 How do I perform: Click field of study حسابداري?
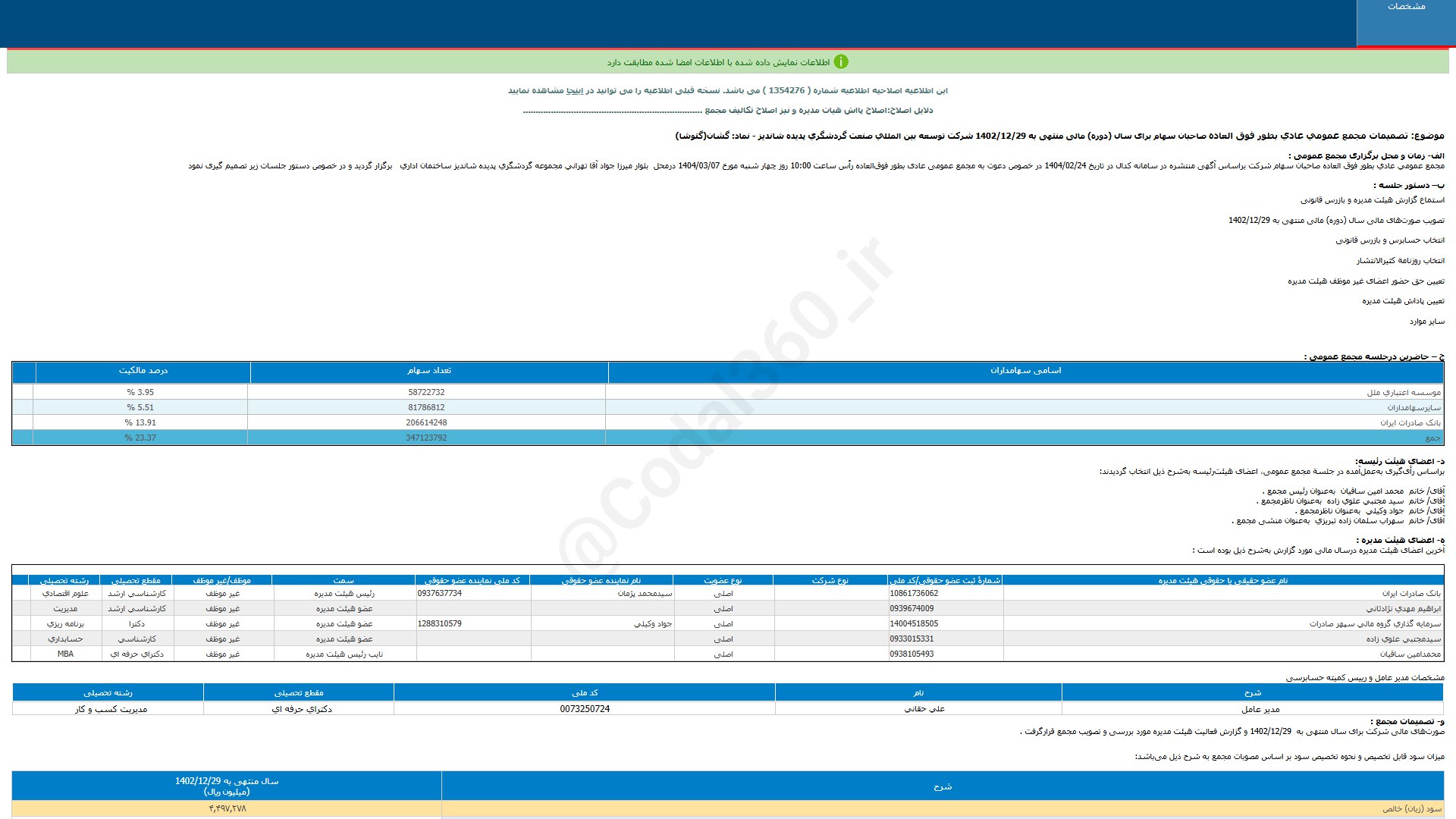[65, 639]
